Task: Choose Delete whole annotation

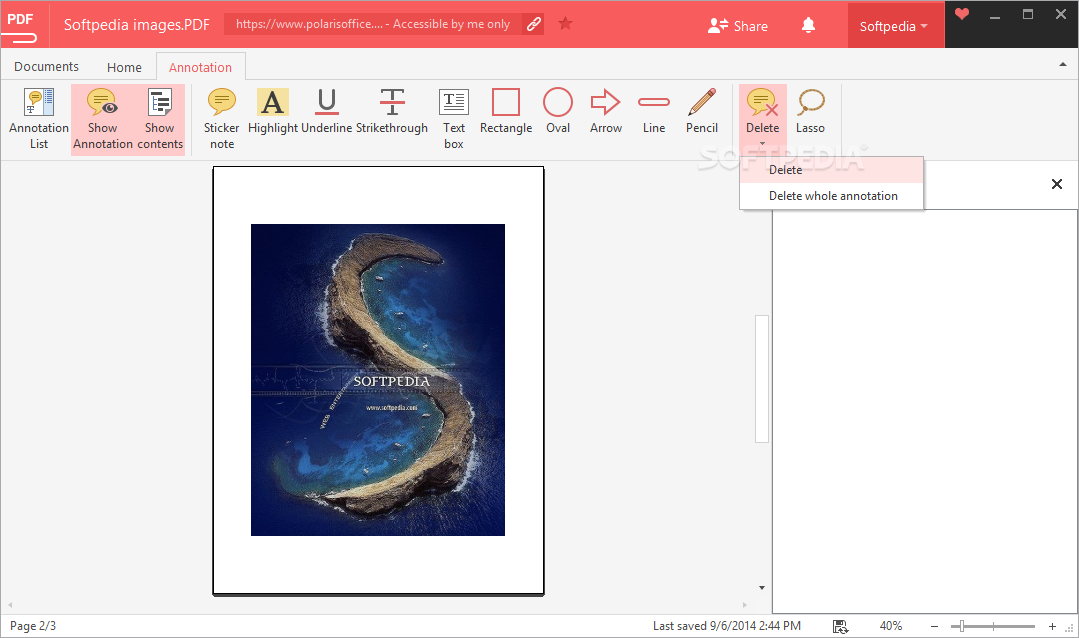Action: point(831,196)
